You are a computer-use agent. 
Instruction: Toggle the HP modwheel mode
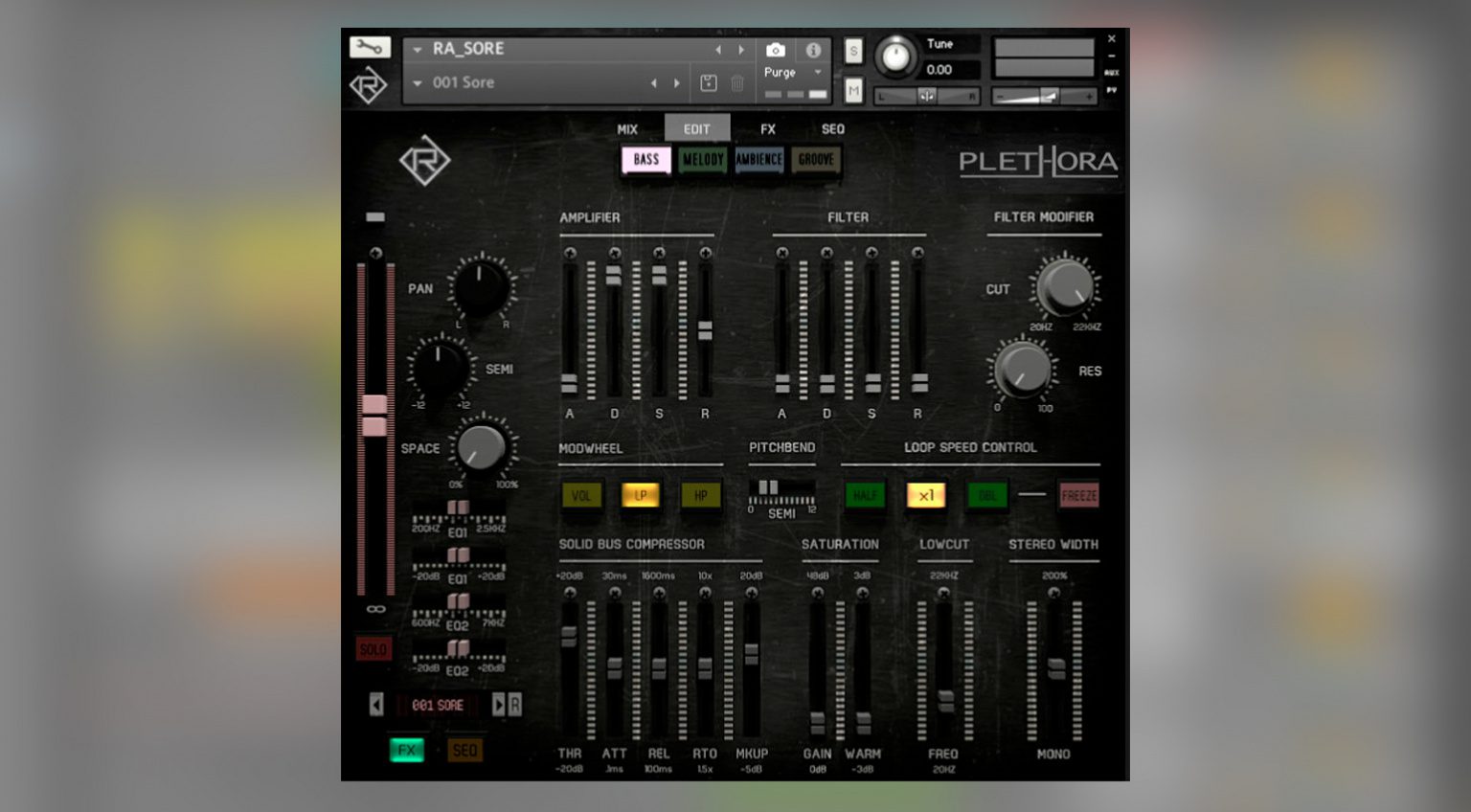click(700, 495)
